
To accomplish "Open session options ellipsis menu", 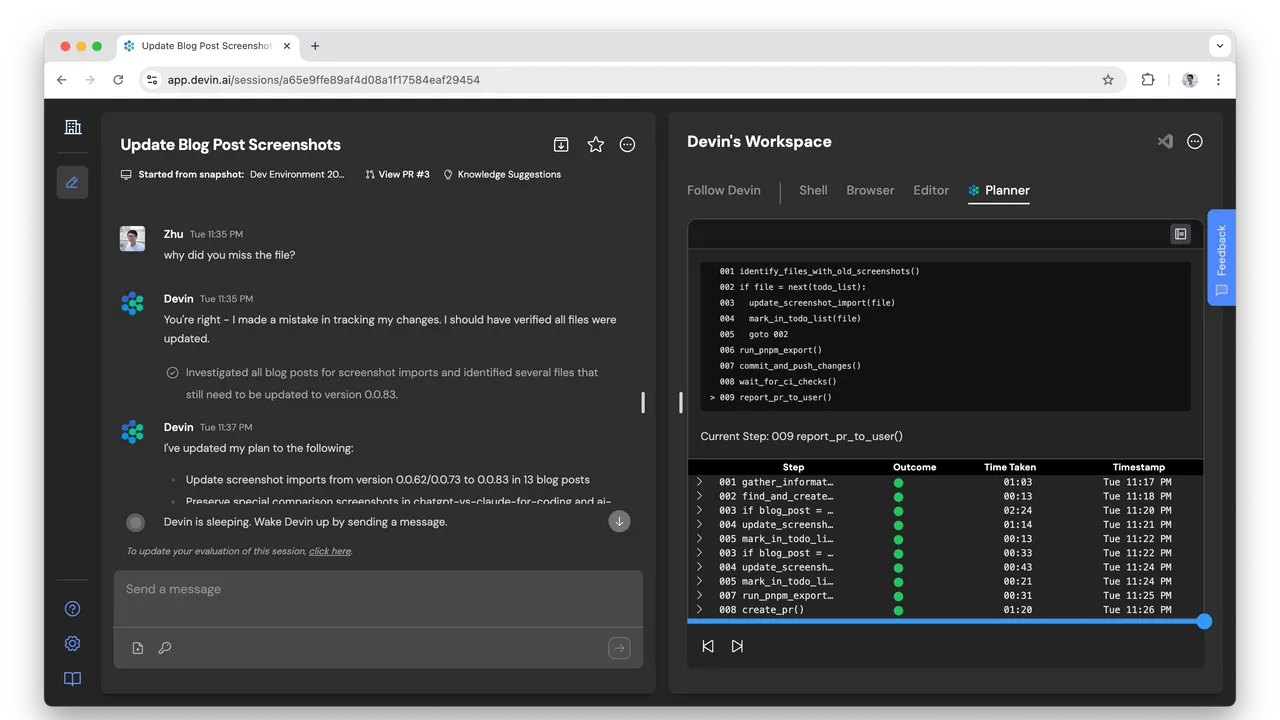I will pos(627,145).
